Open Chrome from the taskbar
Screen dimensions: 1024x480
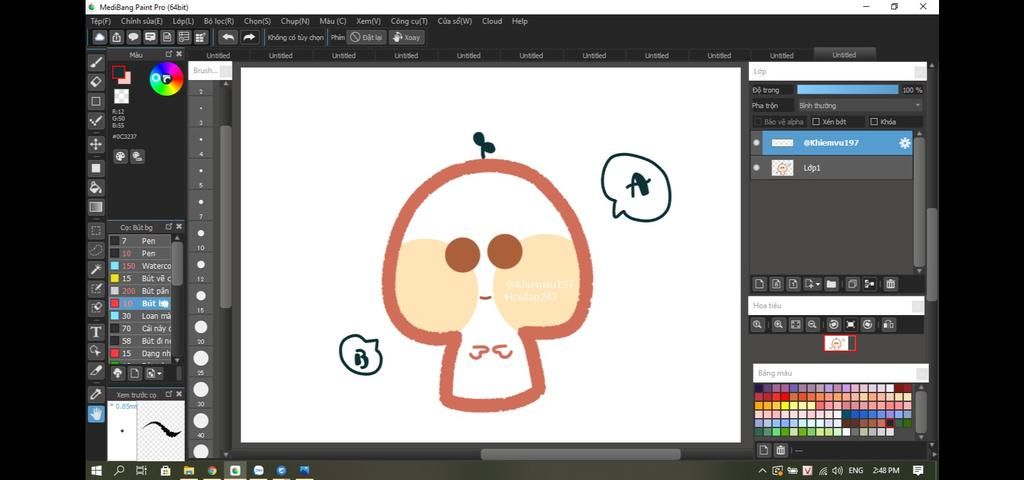(212, 470)
